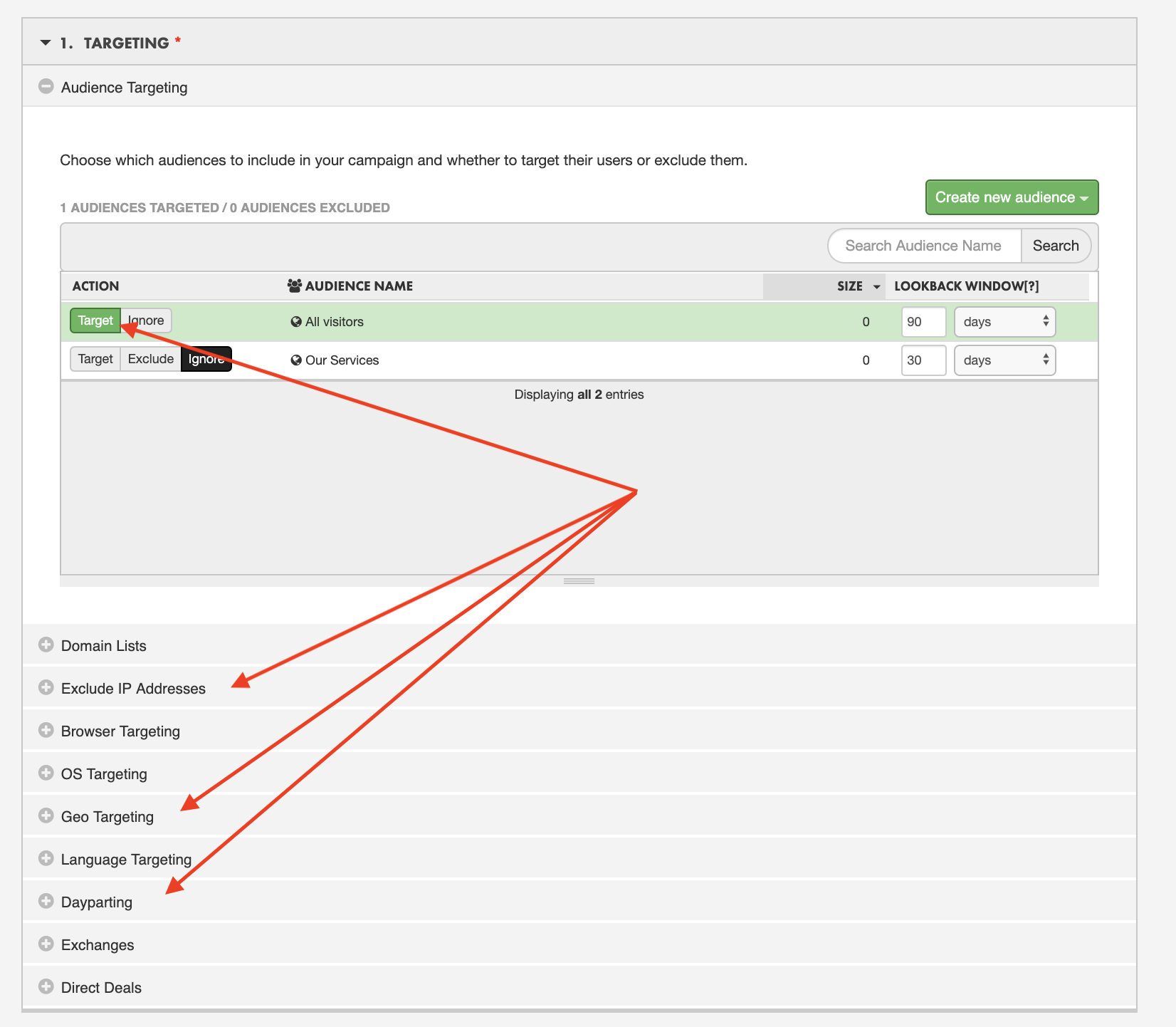
Task: Set Our Services to Exclude
Action: point(151,359)
